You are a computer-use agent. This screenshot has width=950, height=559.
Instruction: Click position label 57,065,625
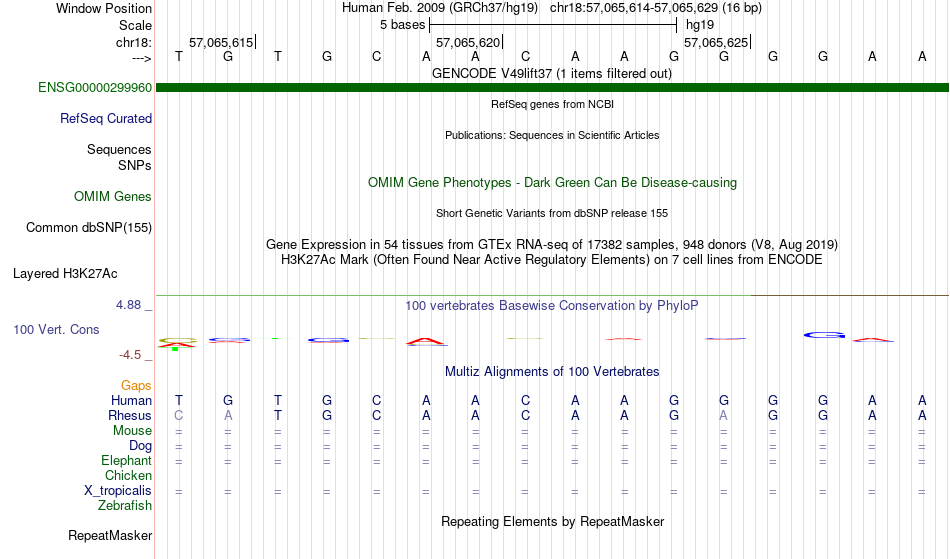(716, 42)
